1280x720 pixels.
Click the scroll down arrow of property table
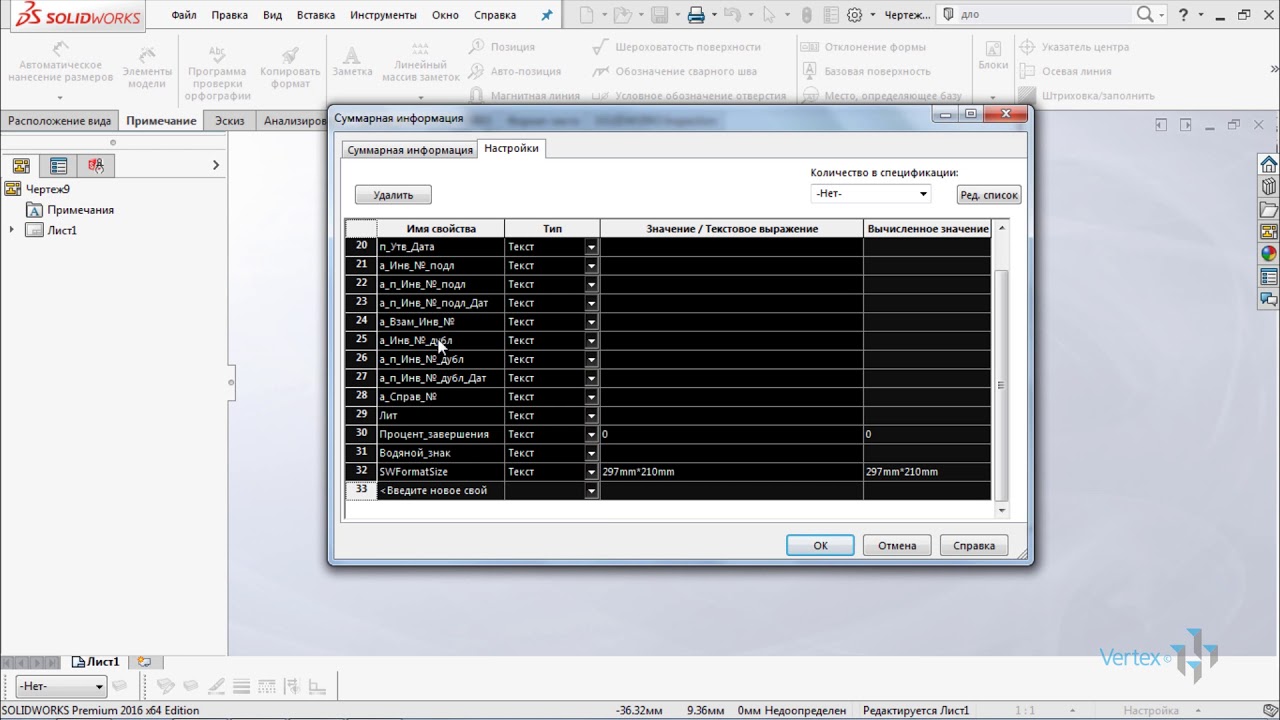(x=1001, y=510)
